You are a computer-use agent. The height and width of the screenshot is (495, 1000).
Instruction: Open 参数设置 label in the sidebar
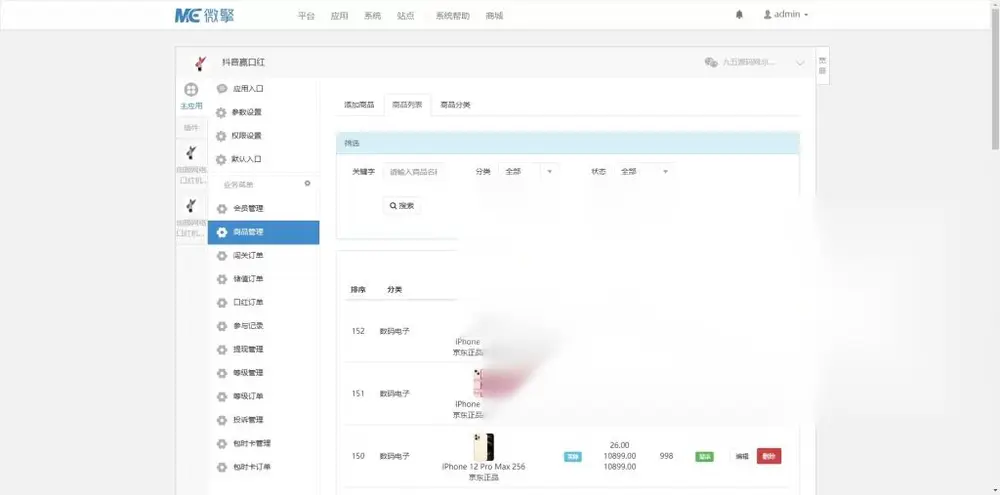click(x=247, y=112)
